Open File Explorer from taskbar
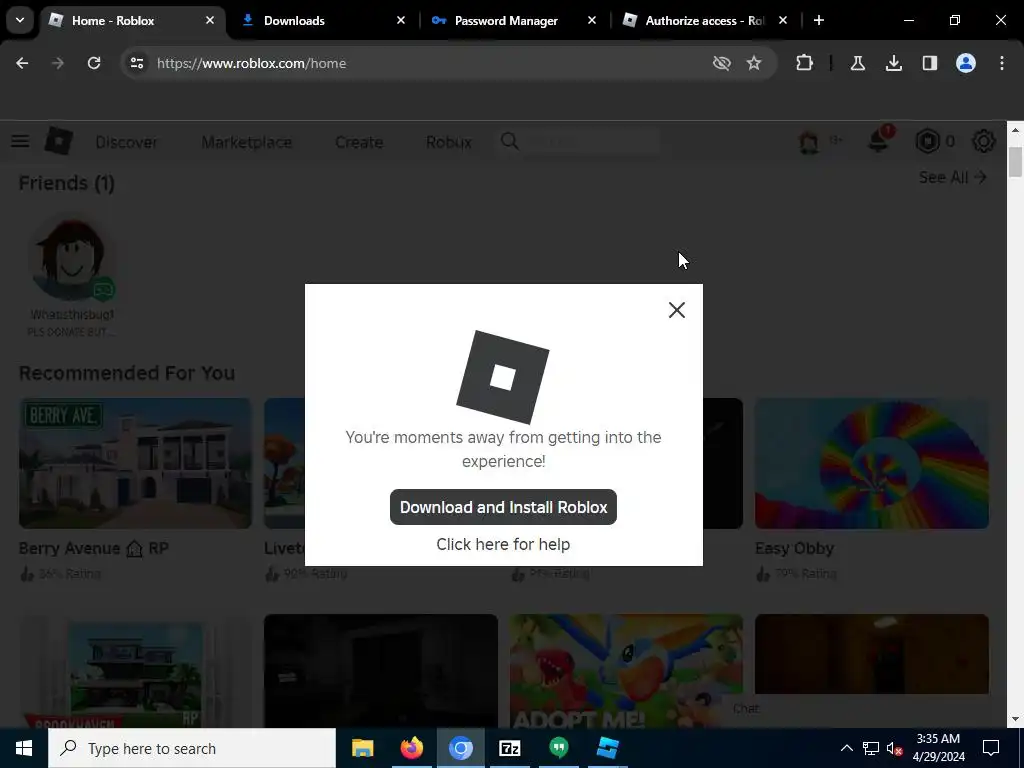The width and height of the screenshot is (1024, 768). (362, 748)
